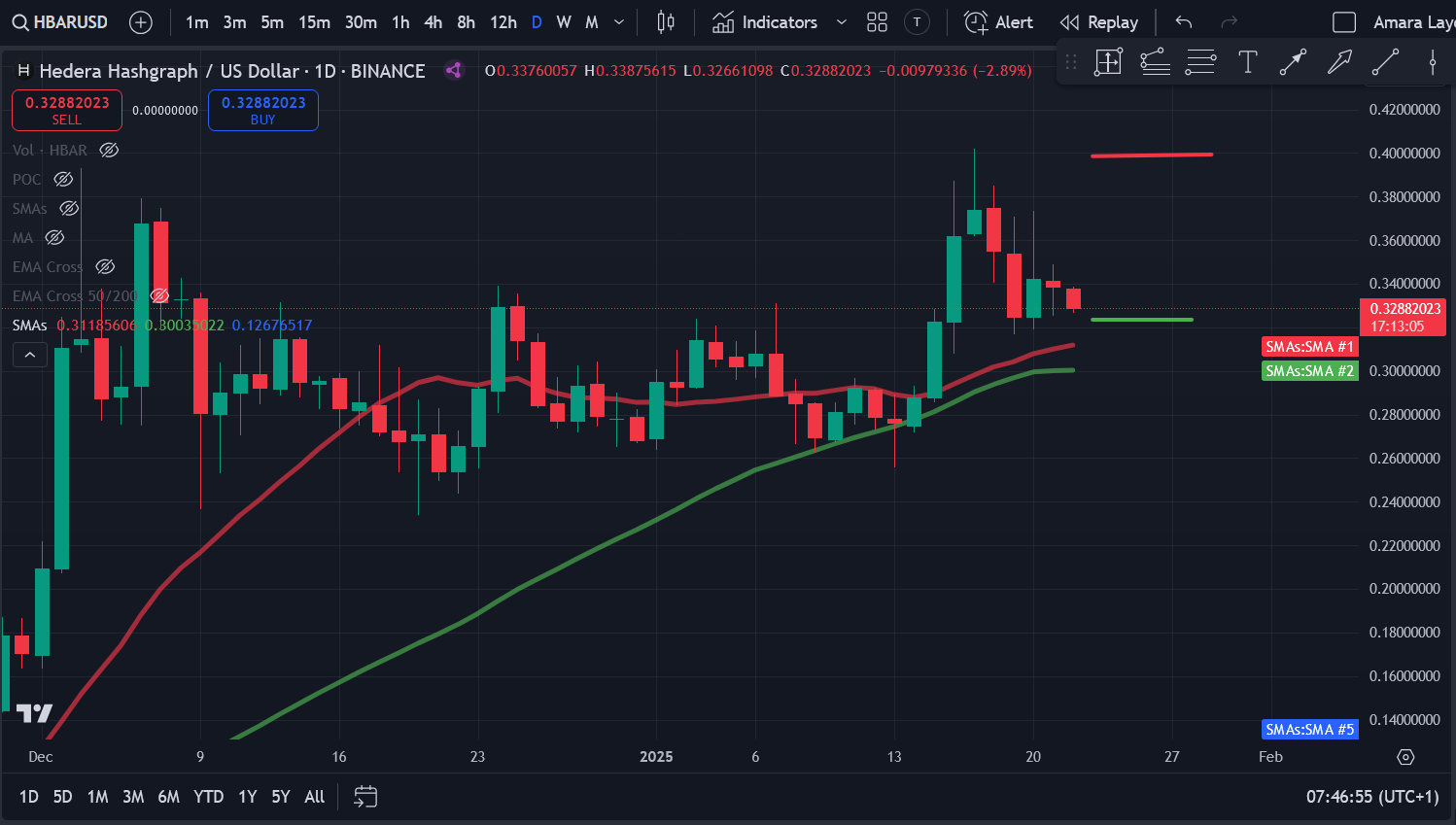1456x825 pixels.
Task: Toggle visibility of EMA Cross 50/200
Action: [x=159, y=295]
